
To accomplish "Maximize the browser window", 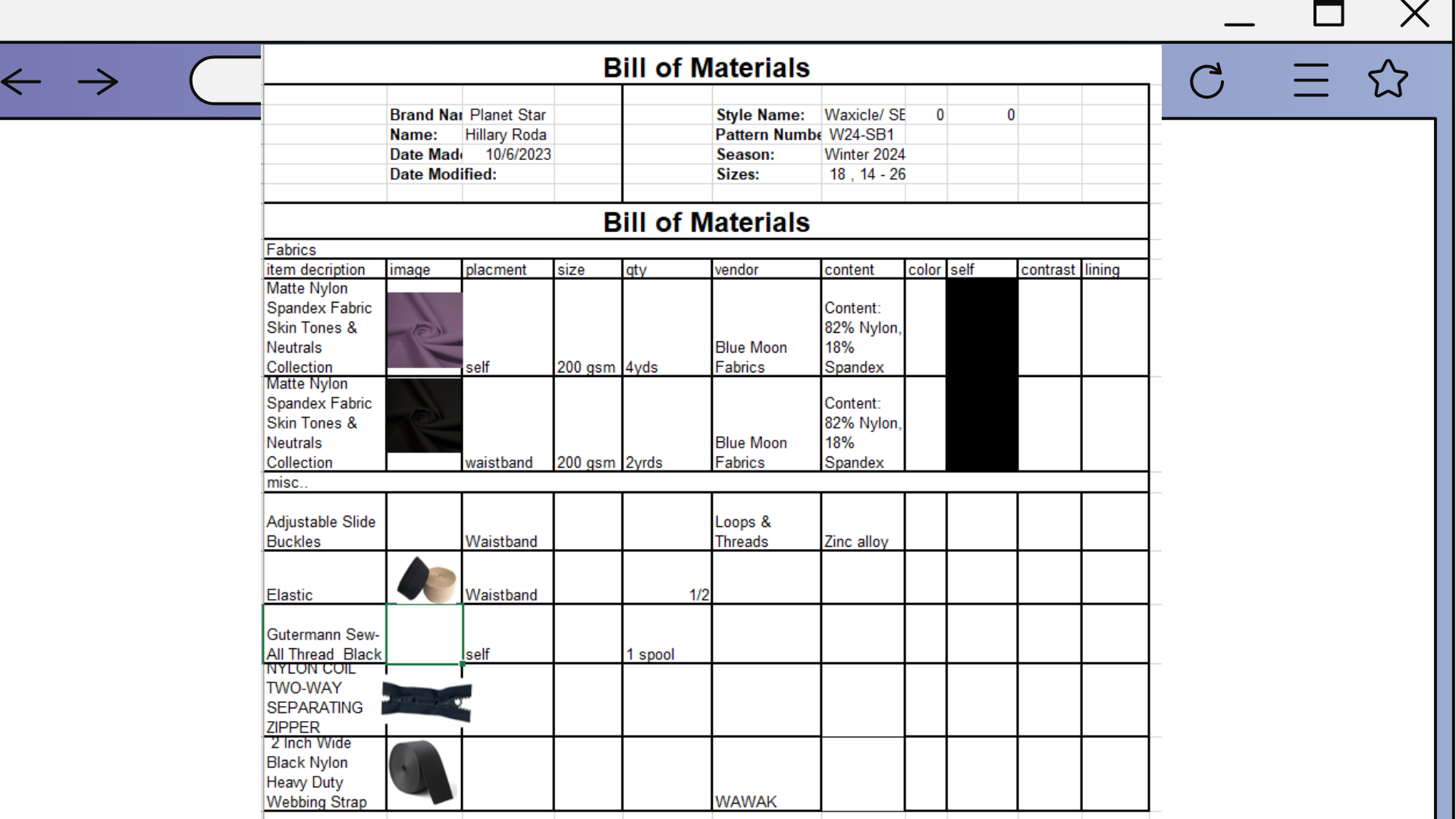I will 1329,14.
